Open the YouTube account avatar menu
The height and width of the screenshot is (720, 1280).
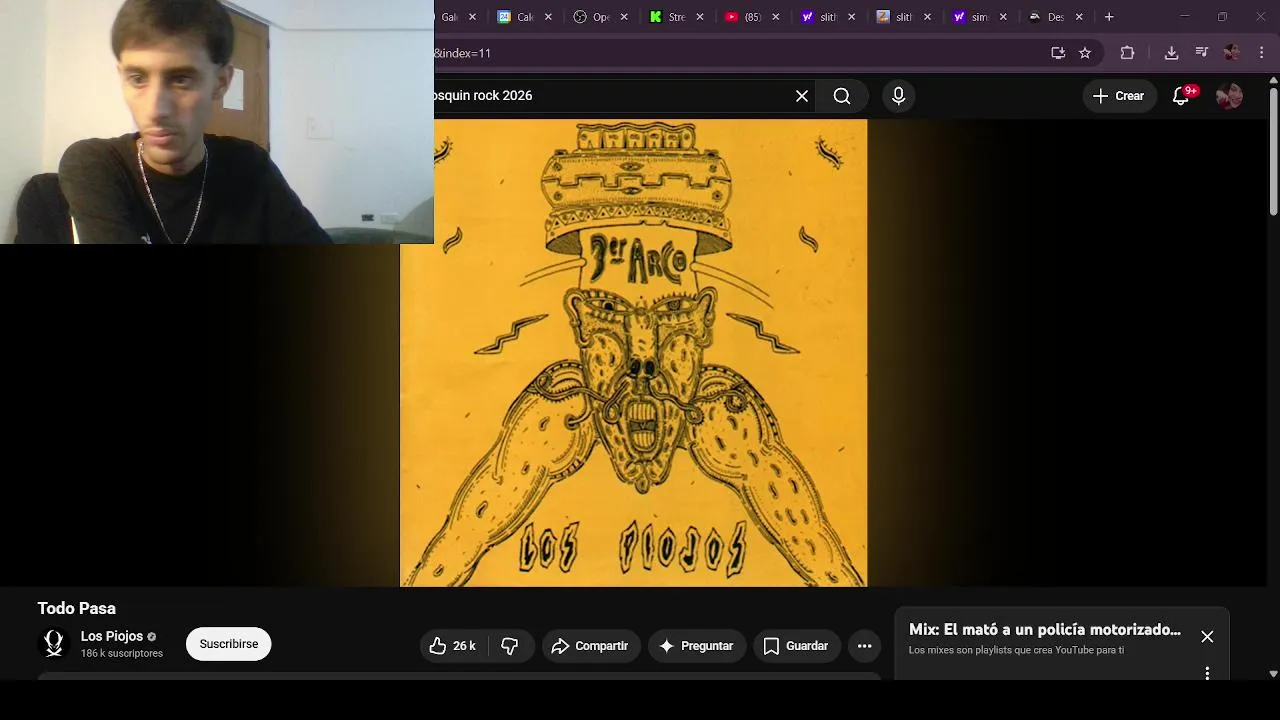pyautogui.click(x=1229, y=96)
